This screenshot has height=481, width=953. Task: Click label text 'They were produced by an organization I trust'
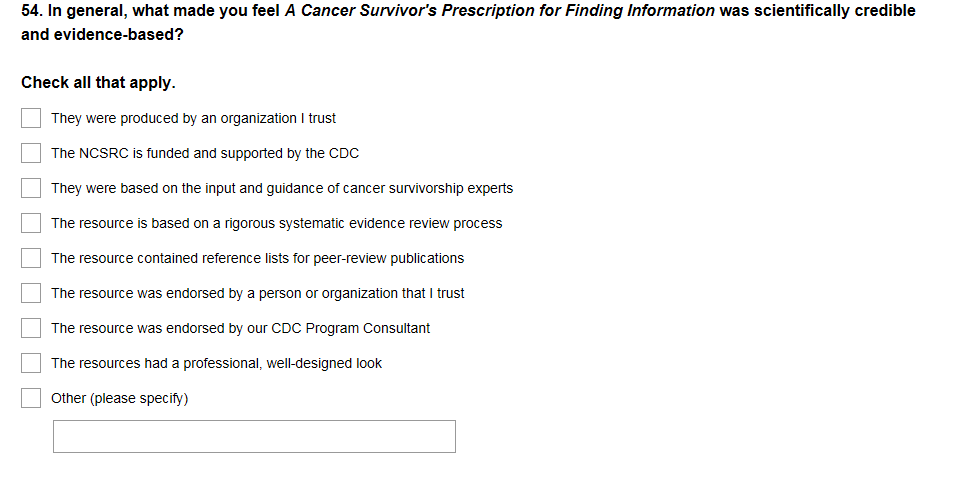[x=193, y=118]
